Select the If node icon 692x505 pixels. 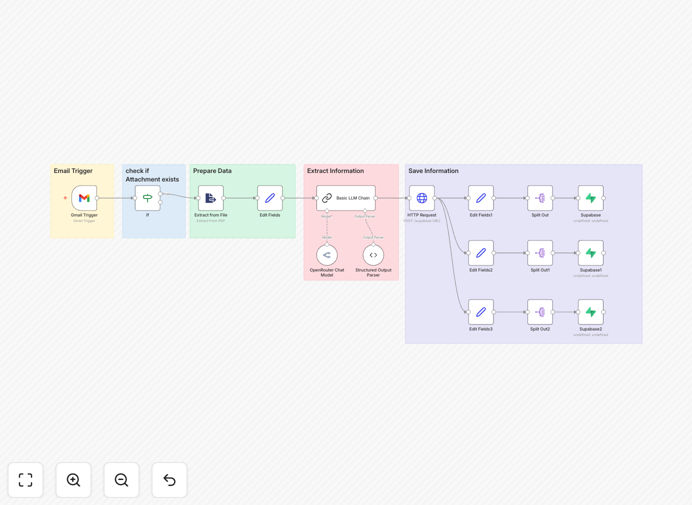[147, 198]
